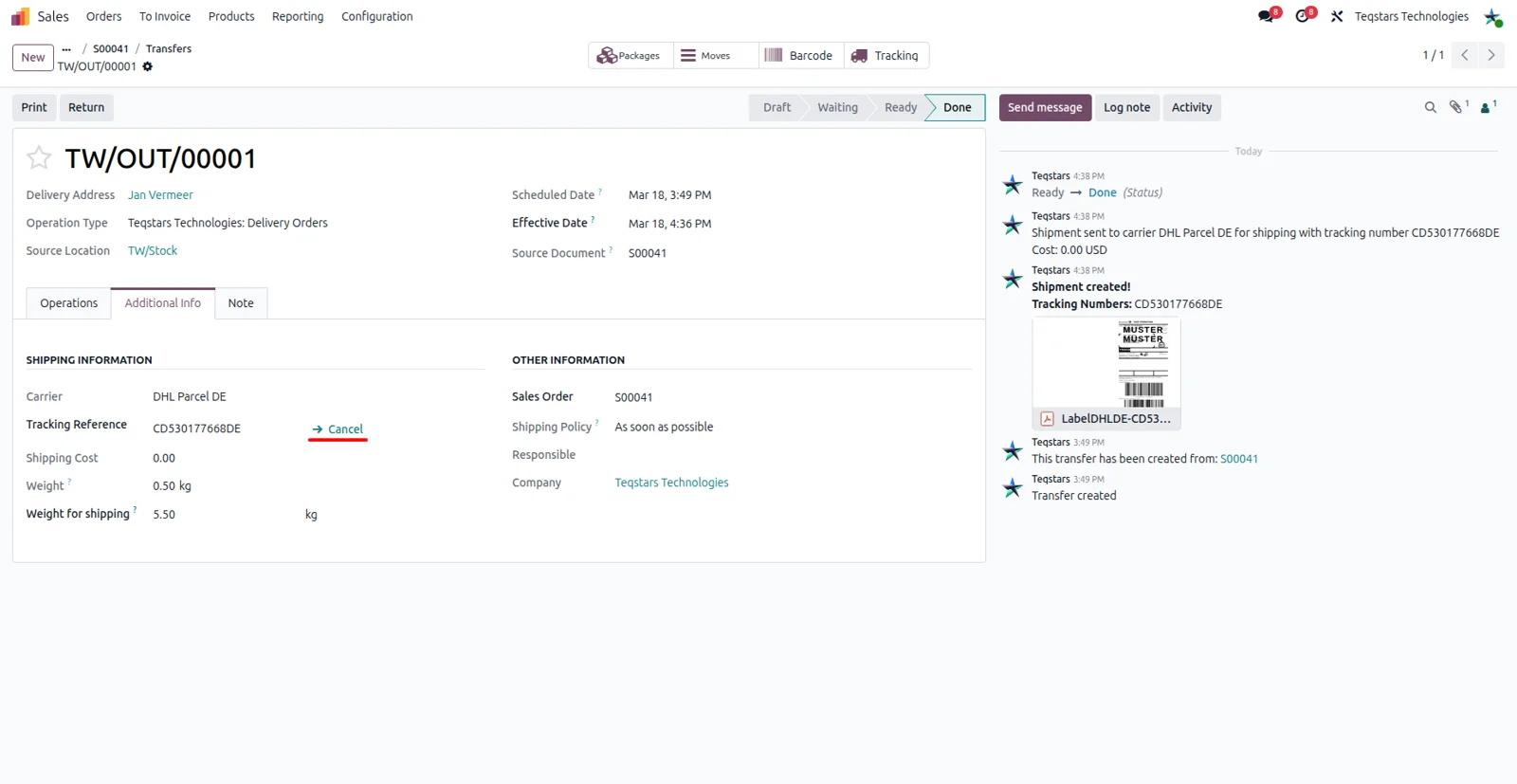The height and width of the screenshot is (784, 1517).
Task: Click Weight value 0.50 kg
Action: (172, 486)
